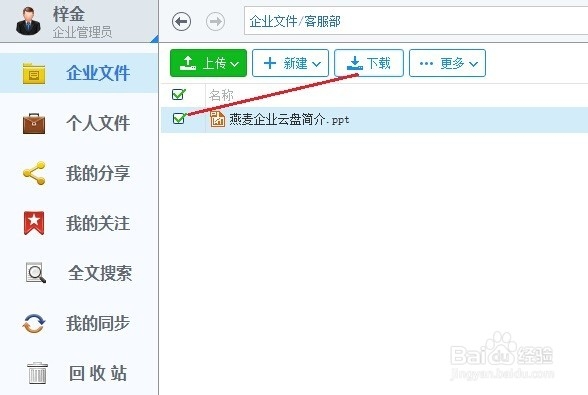Click the 全文搜索 magnifier icon
The height and width of the screenshot is (395, 588).
36,273
